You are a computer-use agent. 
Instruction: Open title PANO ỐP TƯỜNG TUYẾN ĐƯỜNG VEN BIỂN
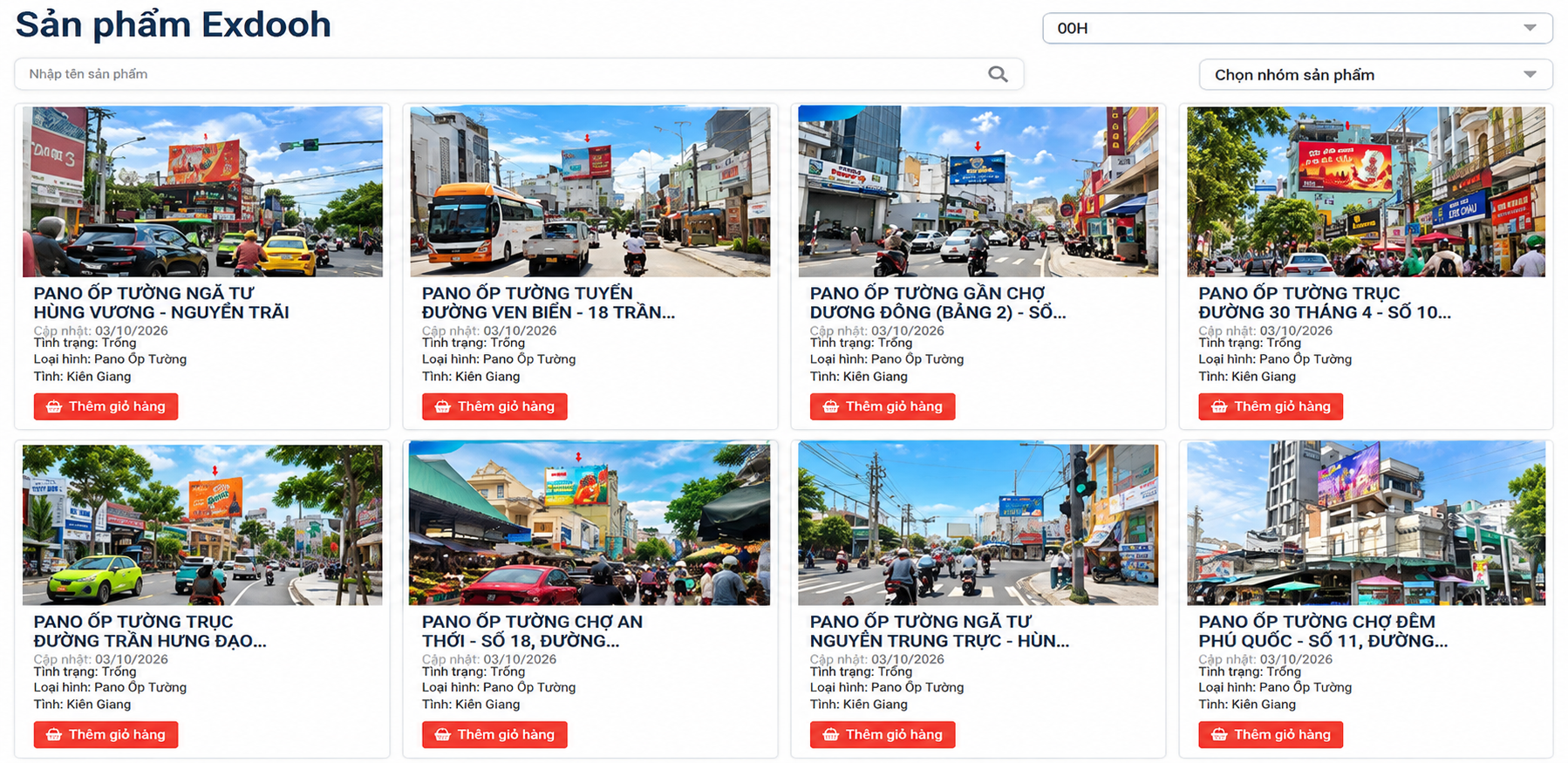click(549, 303)
